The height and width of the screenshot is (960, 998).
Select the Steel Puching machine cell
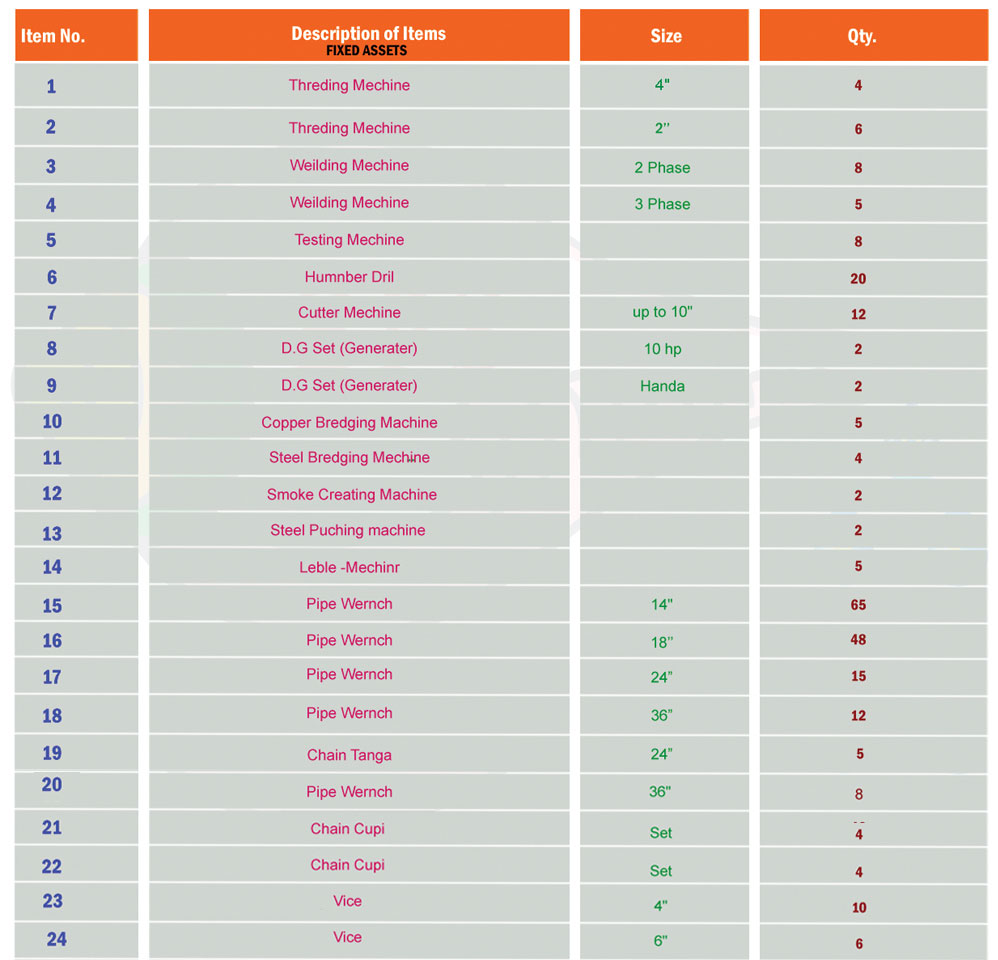pyautogui.click(x=347, y=531)
